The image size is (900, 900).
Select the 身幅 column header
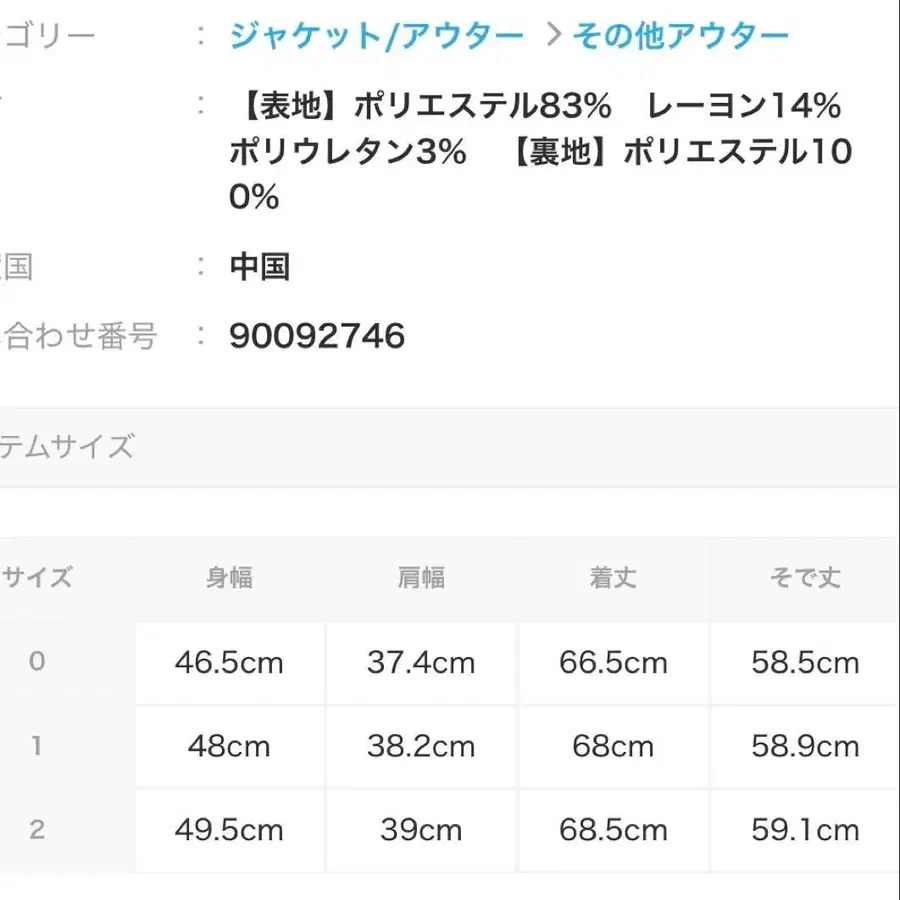[x=229, y=578]
